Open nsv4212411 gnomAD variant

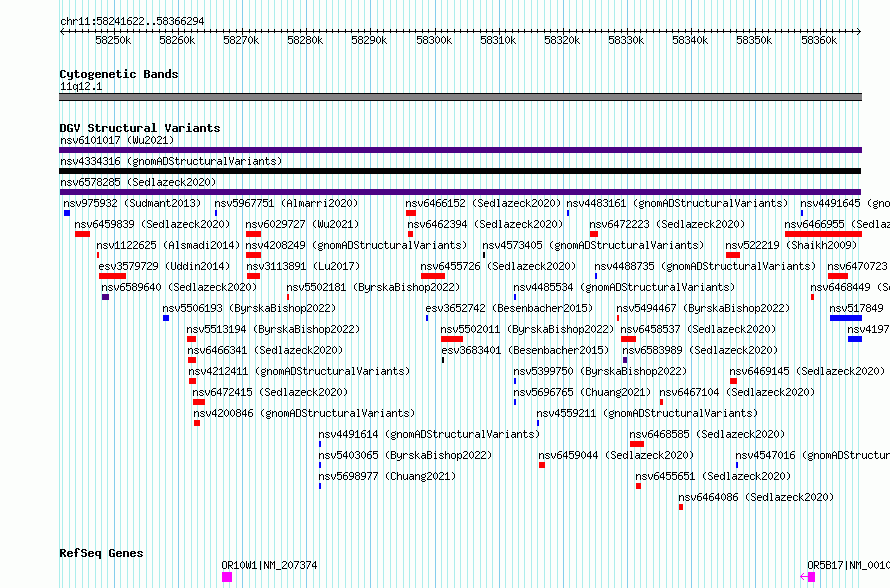pos(299,371)
